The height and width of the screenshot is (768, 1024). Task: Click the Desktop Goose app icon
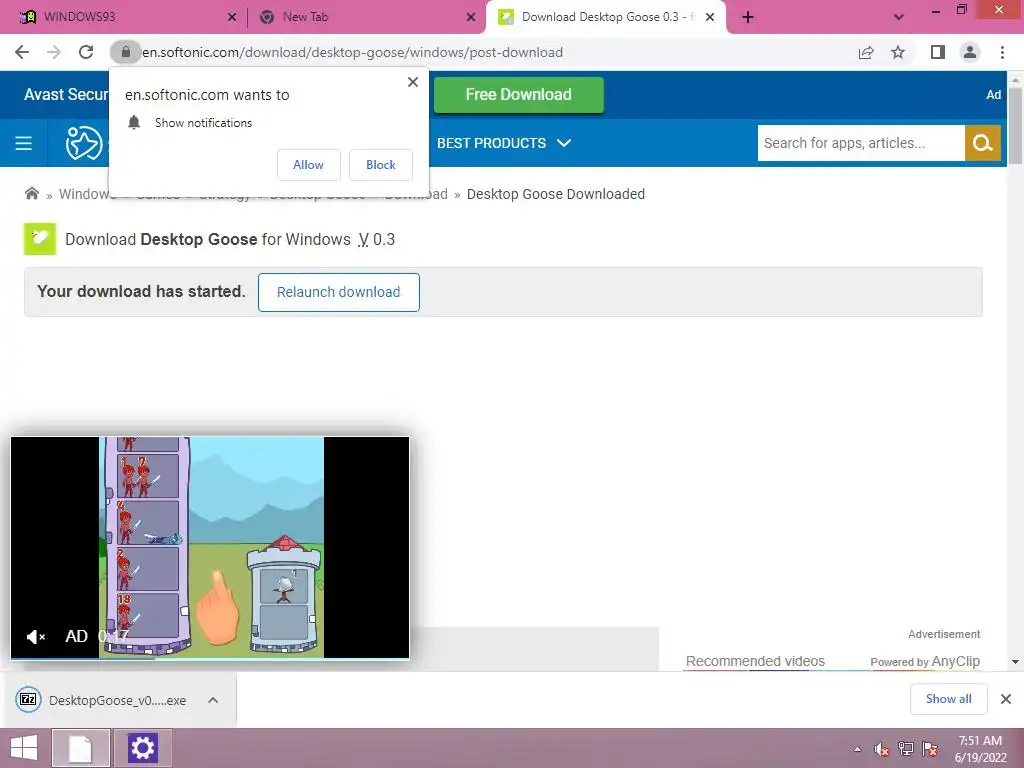coord(40,239)
